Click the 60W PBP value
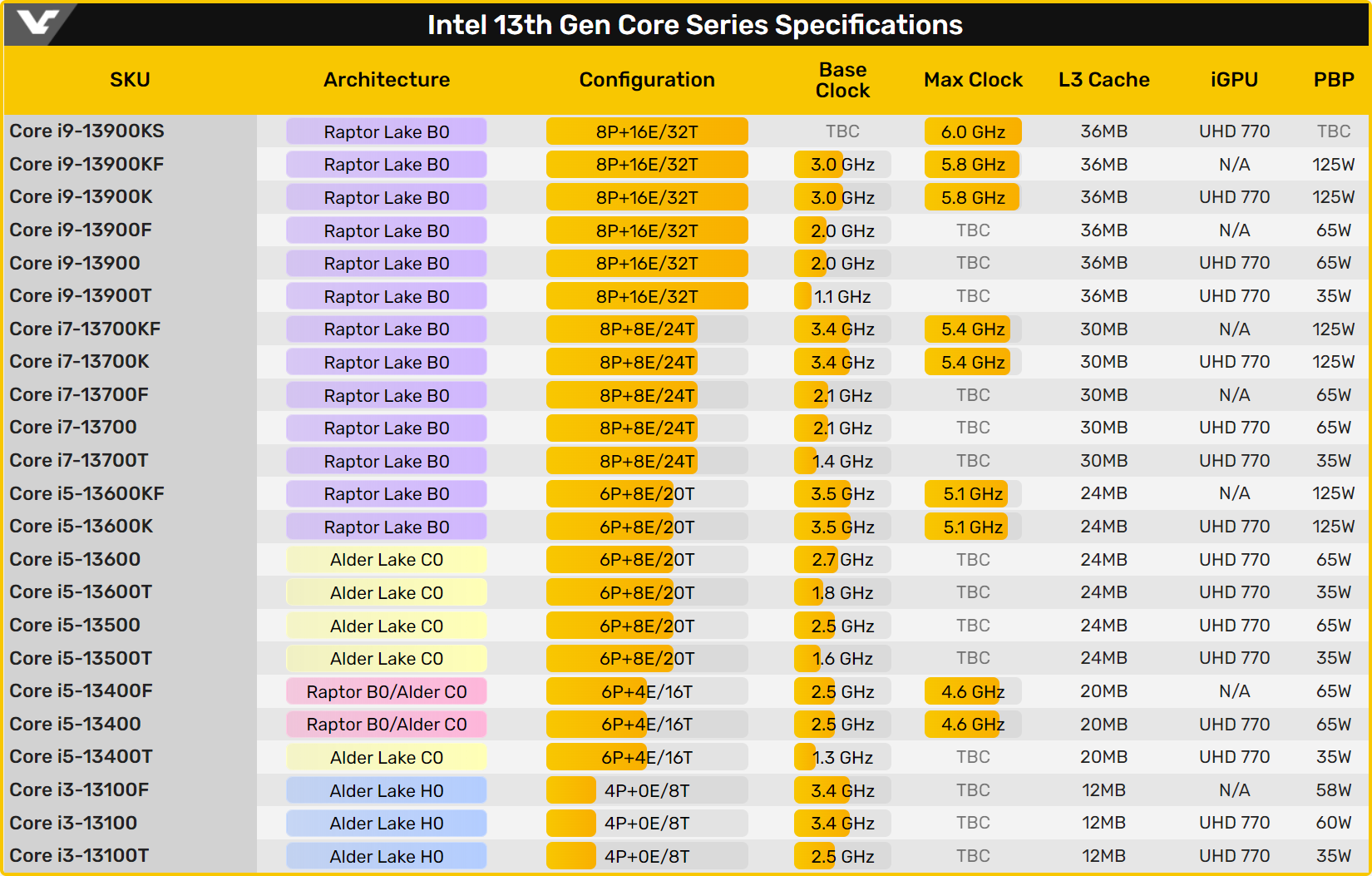The image size is (1372, 876). pyautogui.click(x=1334, y=823)
